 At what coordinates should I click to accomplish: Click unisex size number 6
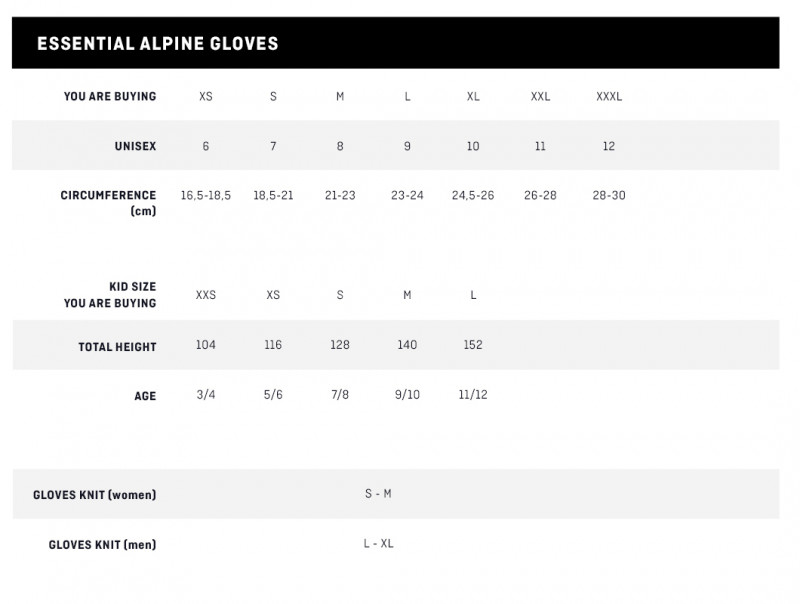[206, 146]
